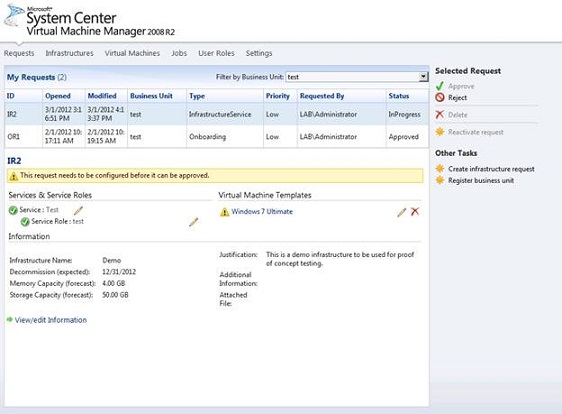The height and width of the screenshot is (414, 562).
Task: Click the green check beside Service Role
Action: [25, 222]
